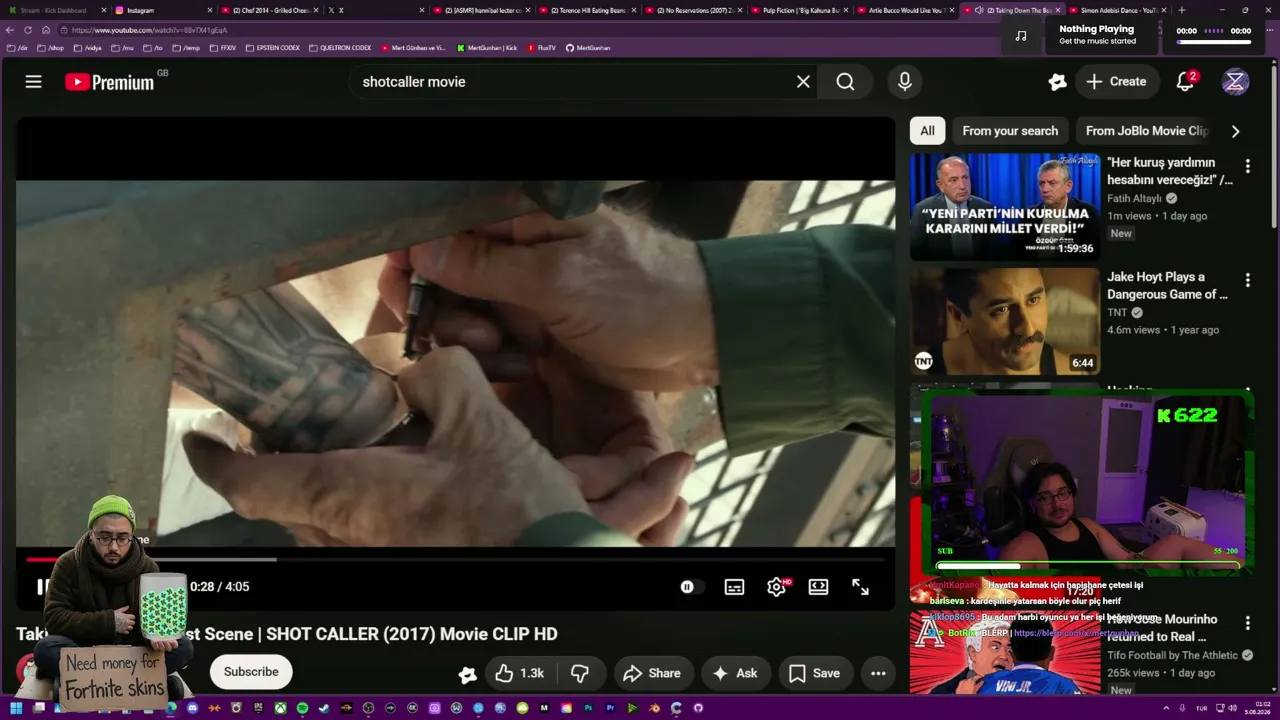Switch to the Terence Hill Eating Beans tab
This screenshot has height=720, width=1280.
[x=589, y=10]
